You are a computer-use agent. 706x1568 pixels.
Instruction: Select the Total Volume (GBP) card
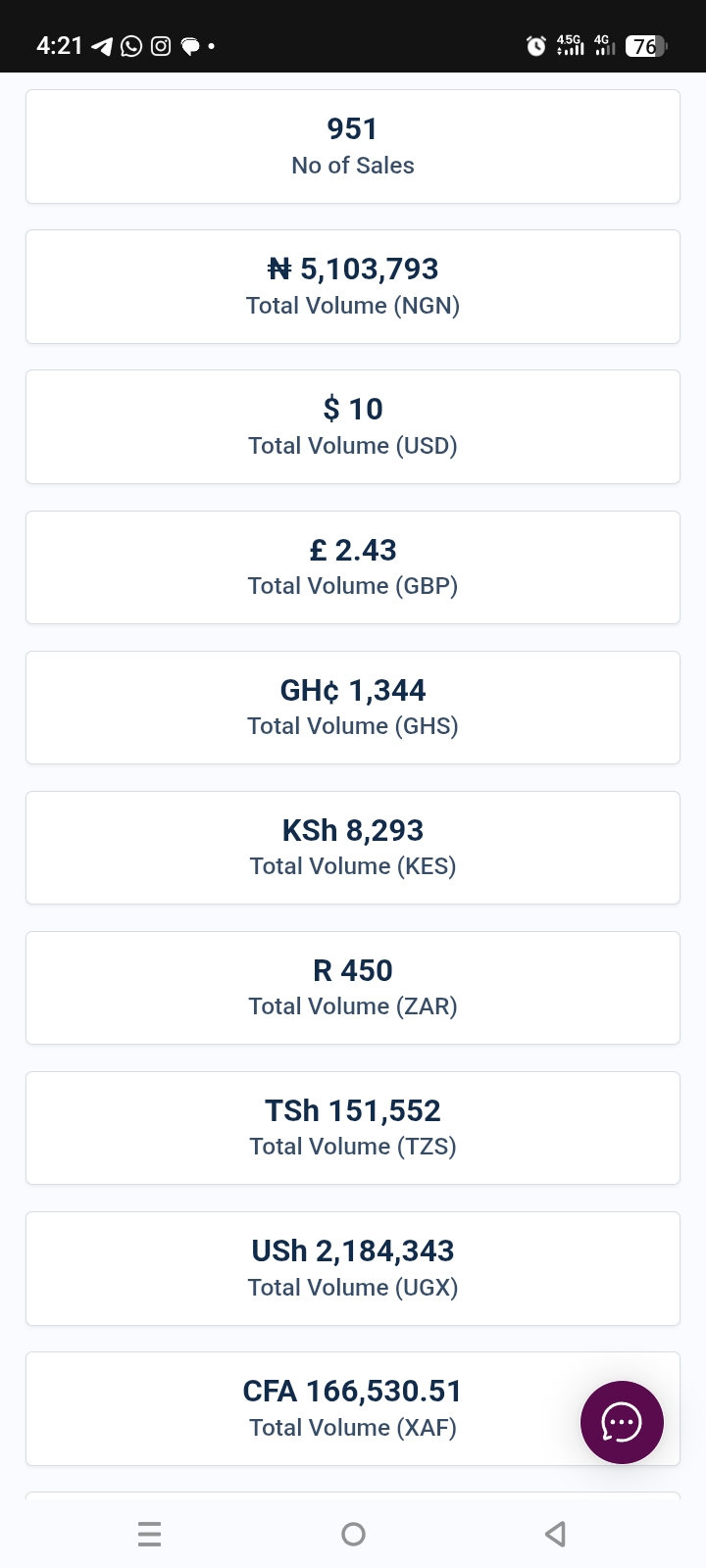(353, 567)
